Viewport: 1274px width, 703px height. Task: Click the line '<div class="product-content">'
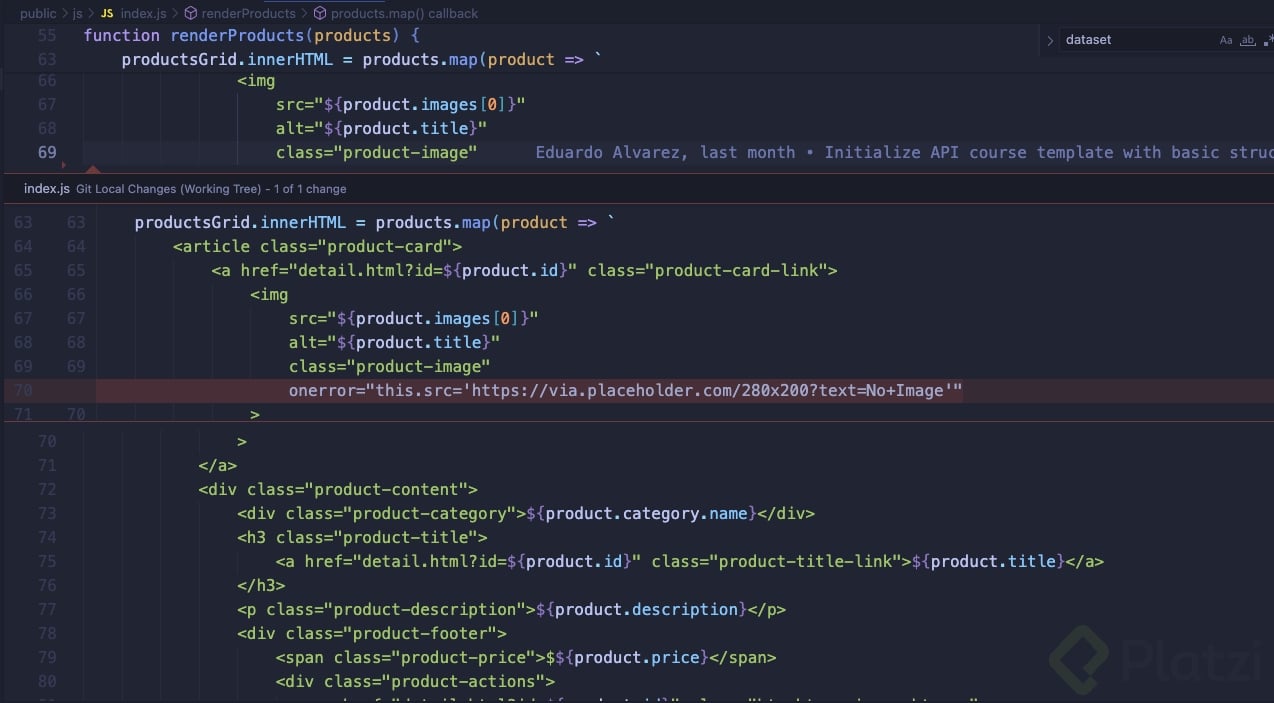(x=338, y=489)
